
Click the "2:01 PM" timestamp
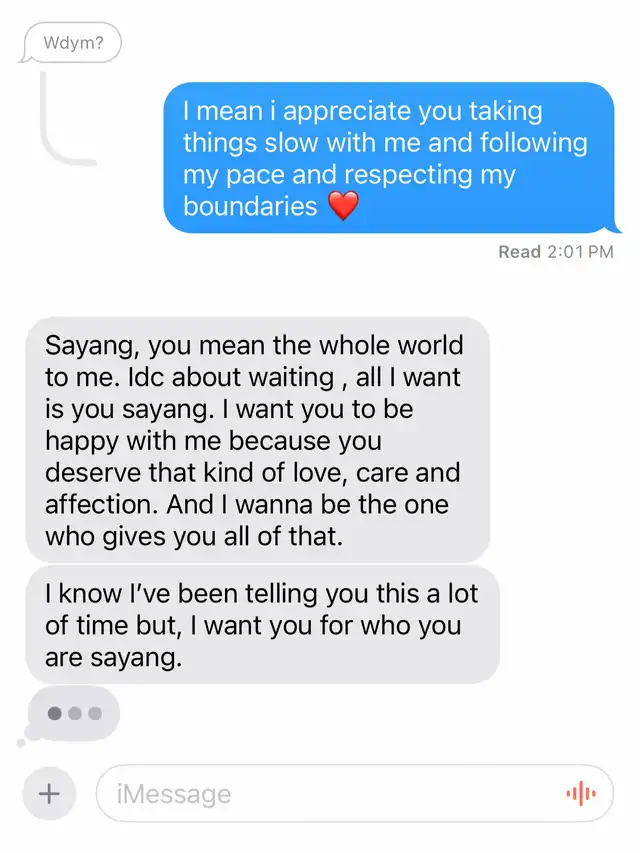pos(580,252)
